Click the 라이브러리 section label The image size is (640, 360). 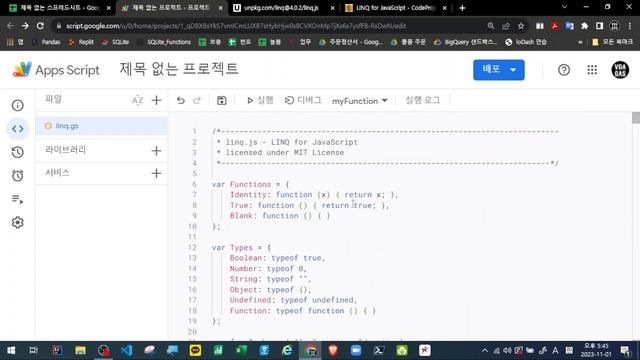click(x=66, y=150)
